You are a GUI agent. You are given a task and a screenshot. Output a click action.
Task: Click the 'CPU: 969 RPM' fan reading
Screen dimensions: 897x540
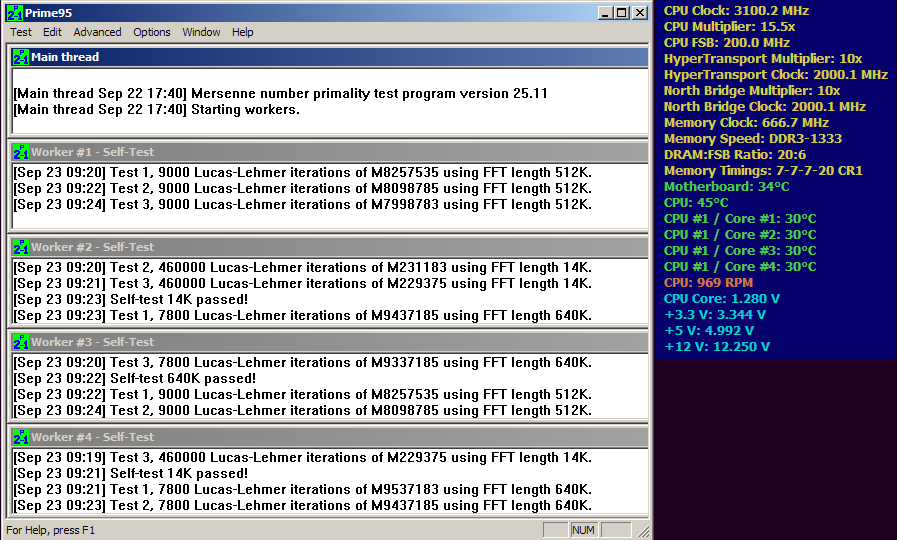[708, 283]
